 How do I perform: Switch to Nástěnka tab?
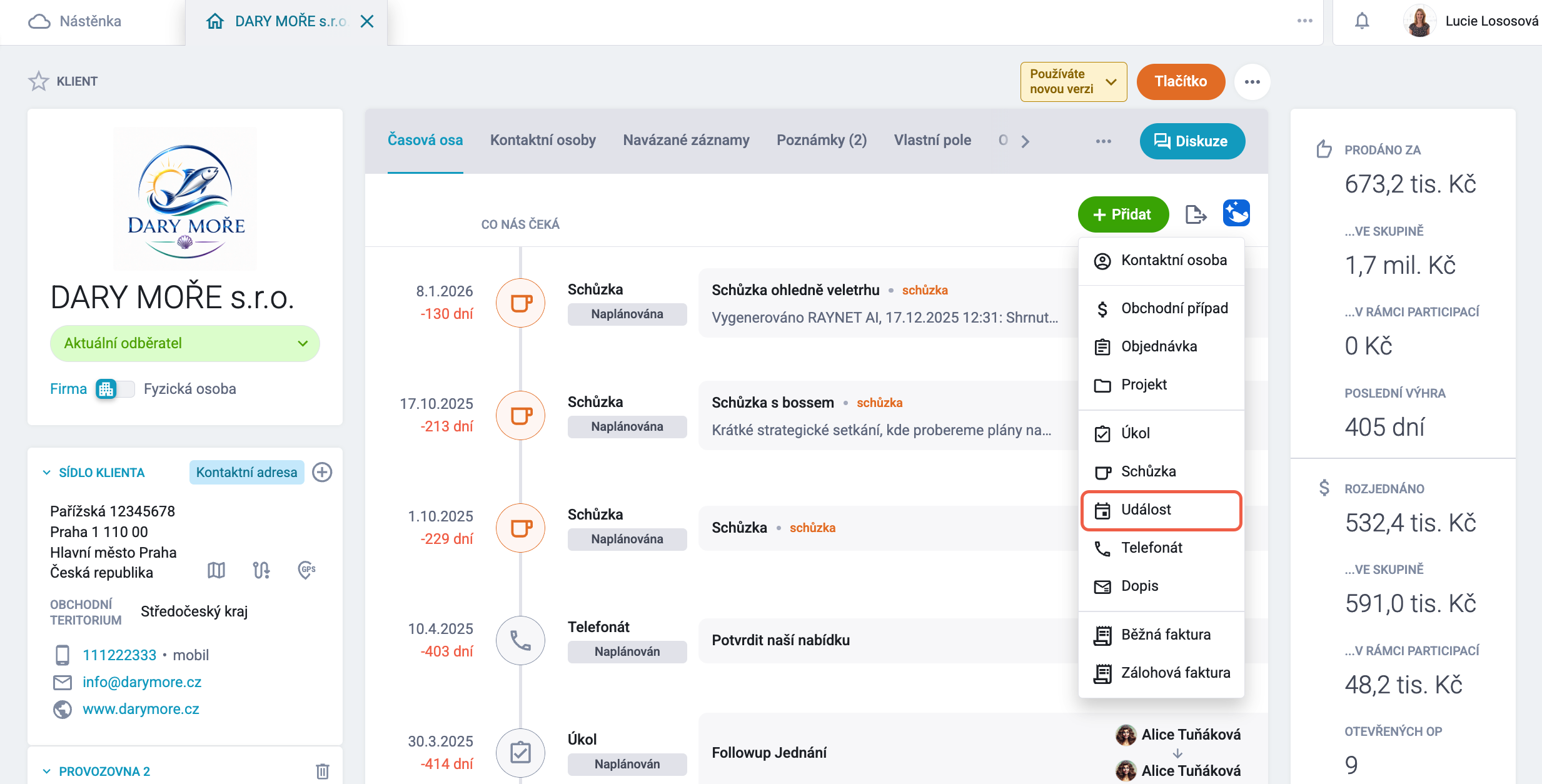point(75,21)
